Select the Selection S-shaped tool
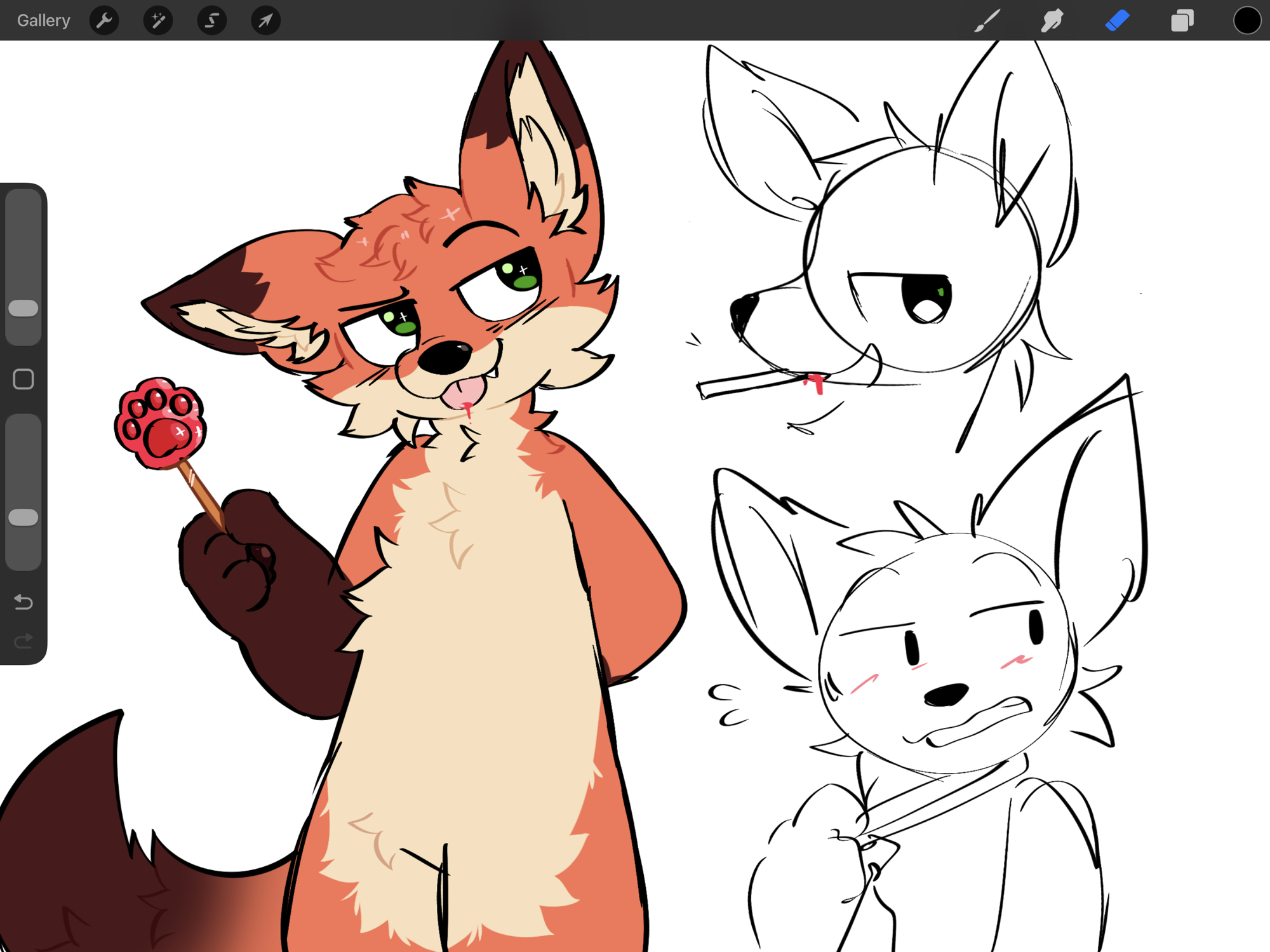 [211, 20]
